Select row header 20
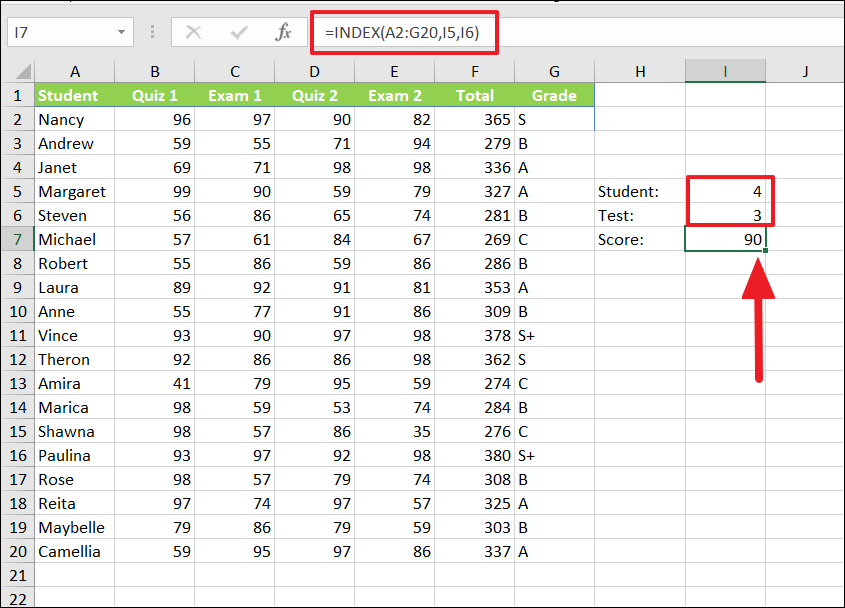The image size is (845, 608). [19, 551]
